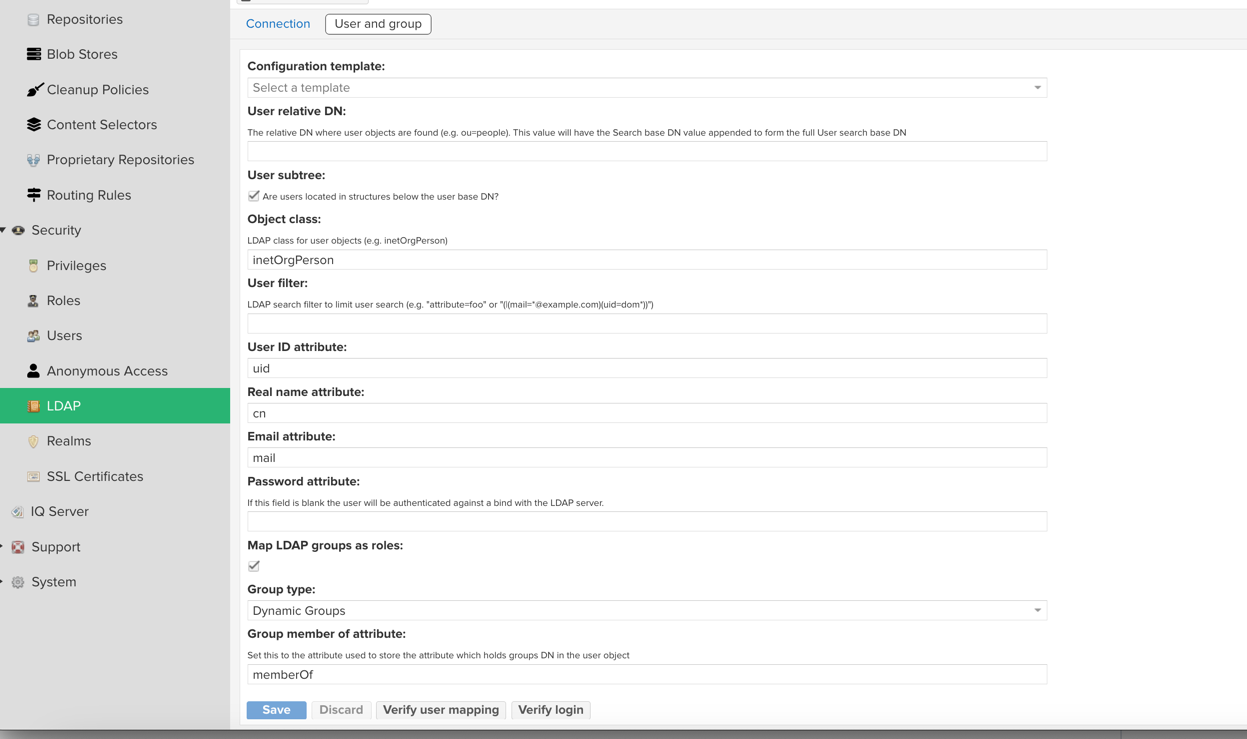Toggle the User subtree checkbox
The height and width of the screenshot is (739, 1247).
[x=254, y=196]
